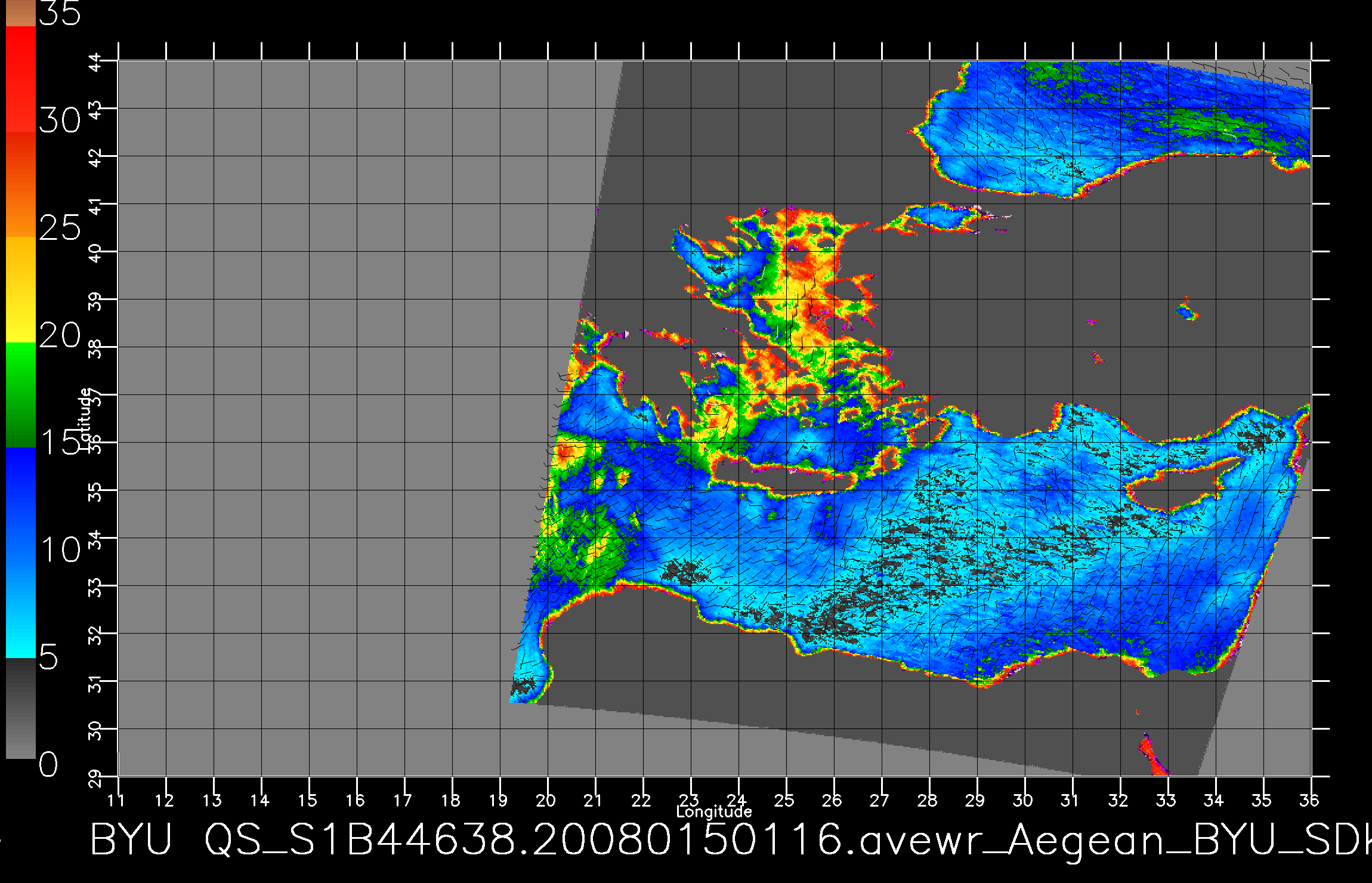This screenshot has width=1372, height=883.
Task: Click longitude tick label 32
Action: (1118, 801)
